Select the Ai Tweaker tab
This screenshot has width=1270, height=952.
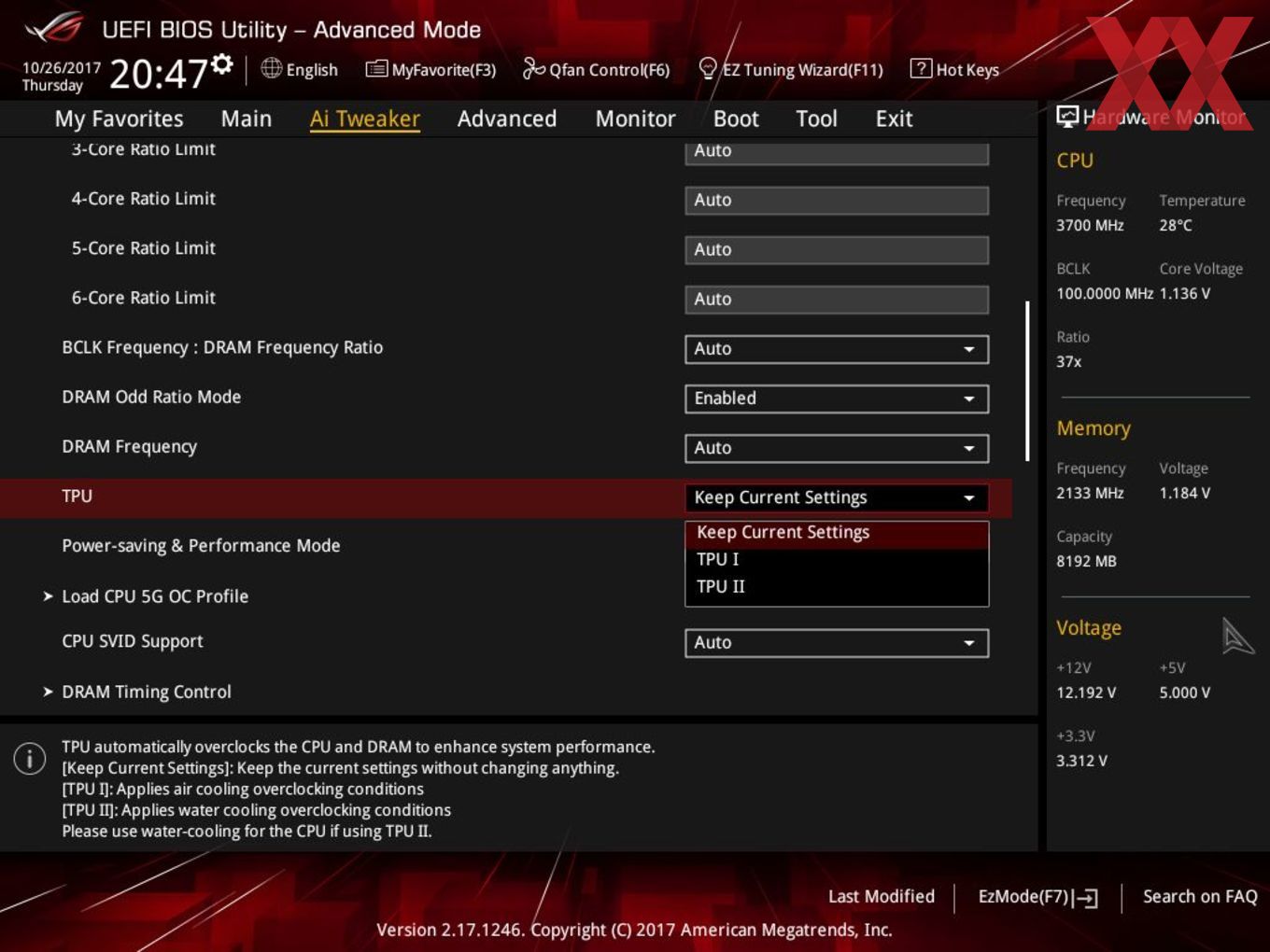coord(365,119)
